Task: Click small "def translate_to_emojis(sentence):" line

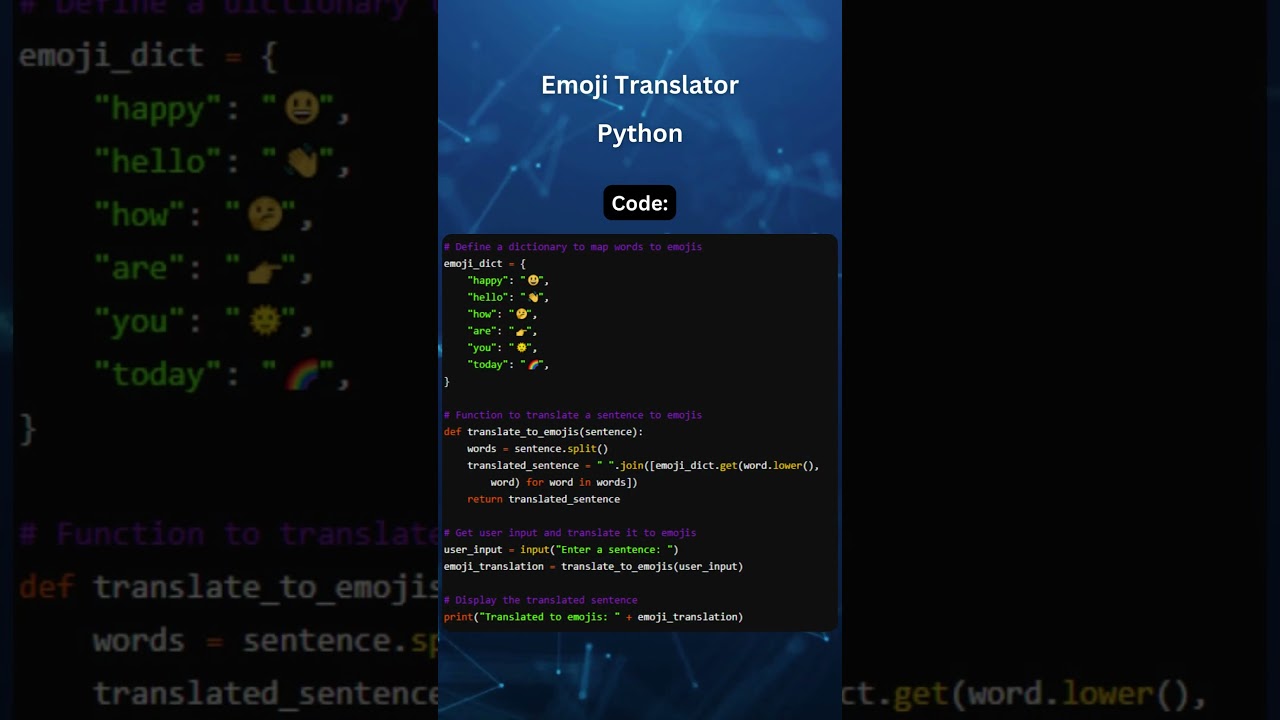Action: (x=544, y=432)
